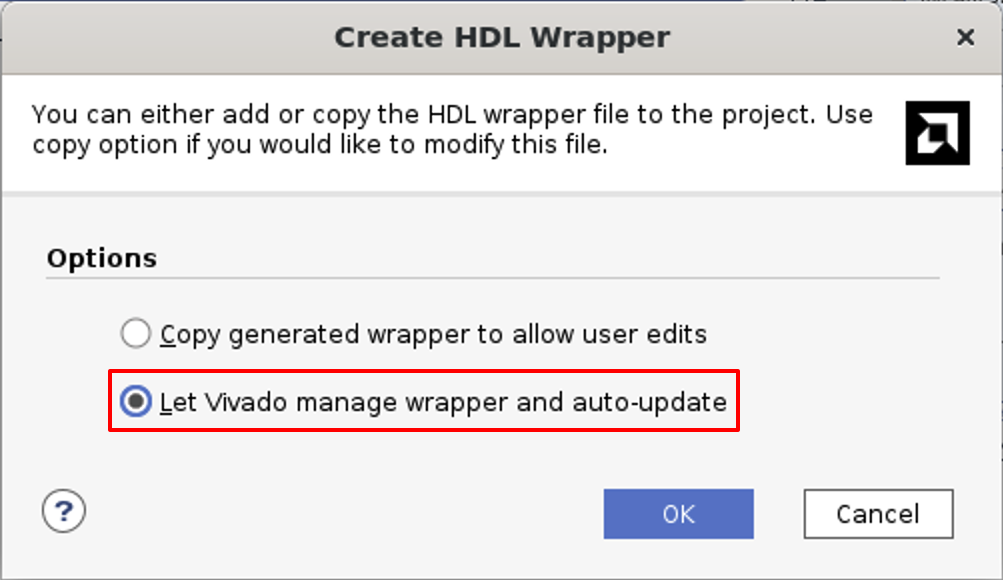The width and height of the screenshot is (1003, 580).
Task: Toggle the currently selected wrapper management option
Action: 135,402
